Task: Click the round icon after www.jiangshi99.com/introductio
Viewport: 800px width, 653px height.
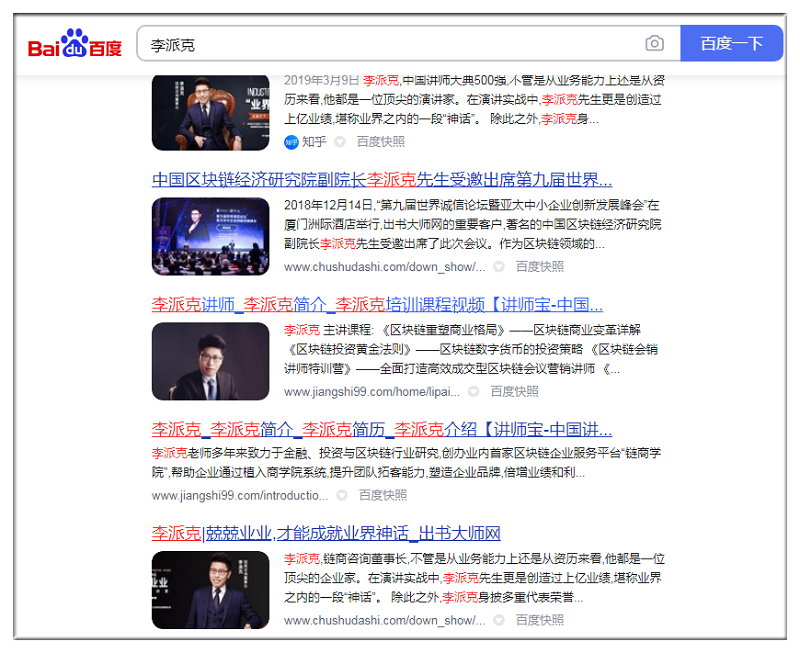Action: [342, 495]
